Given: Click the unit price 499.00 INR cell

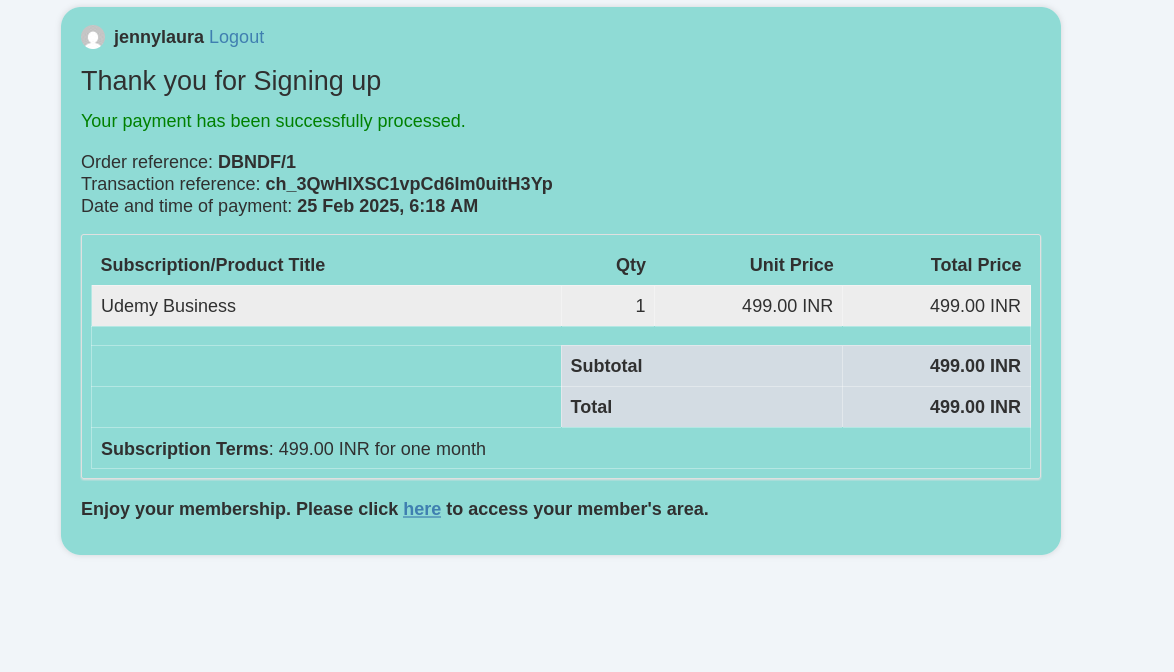Looking at the screenshot, I should pyautogui.click(x=749, y=306).
